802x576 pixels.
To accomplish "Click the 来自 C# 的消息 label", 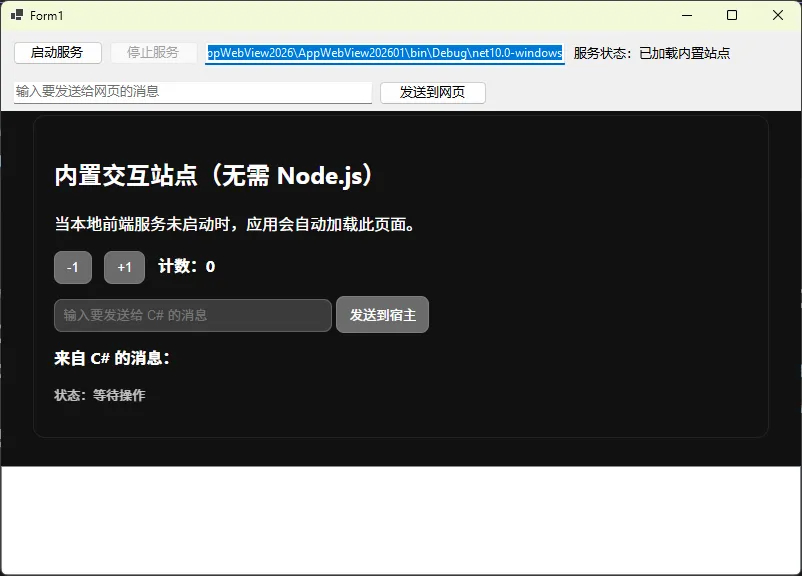I will pyautogui.click(x=112, y=358).
